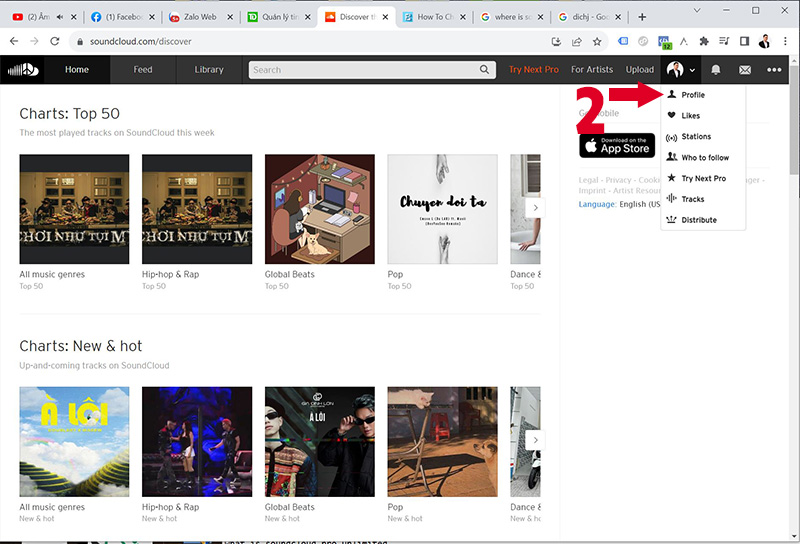Open the messages envelope icon
The image size is (800, 544).
(745, 70)
